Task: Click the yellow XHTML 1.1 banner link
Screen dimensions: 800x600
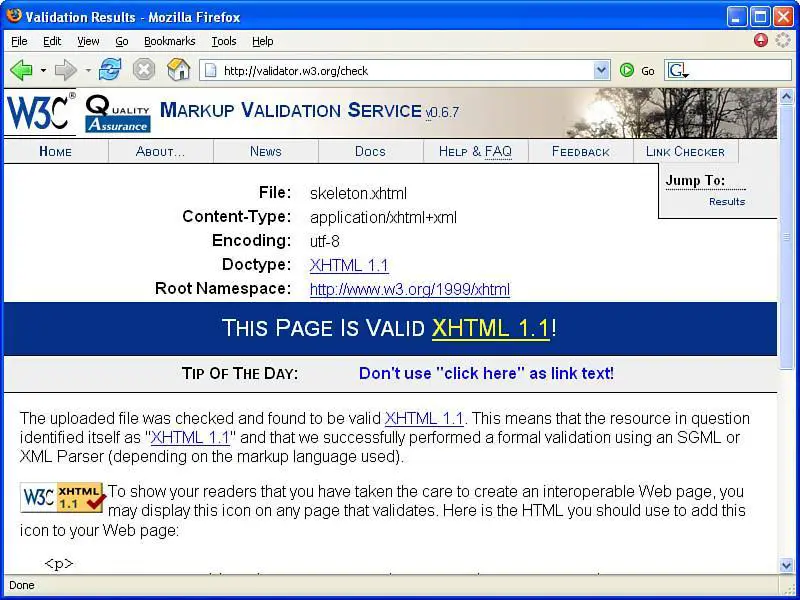Action: pos(491,328)
